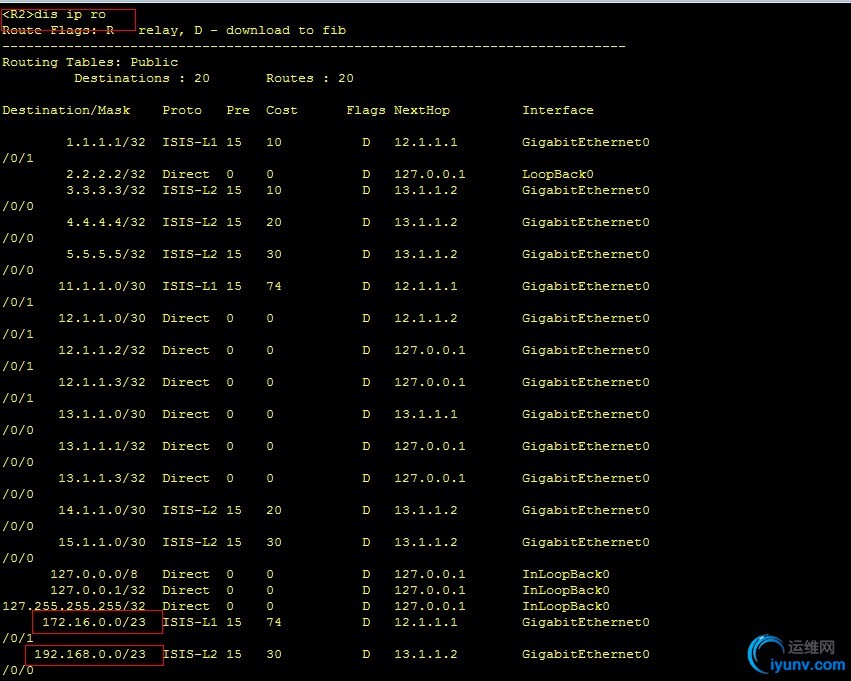Select the 'Routing Tables: Public' text
Viewport: 851px width, 681px height.
point(90,62)
